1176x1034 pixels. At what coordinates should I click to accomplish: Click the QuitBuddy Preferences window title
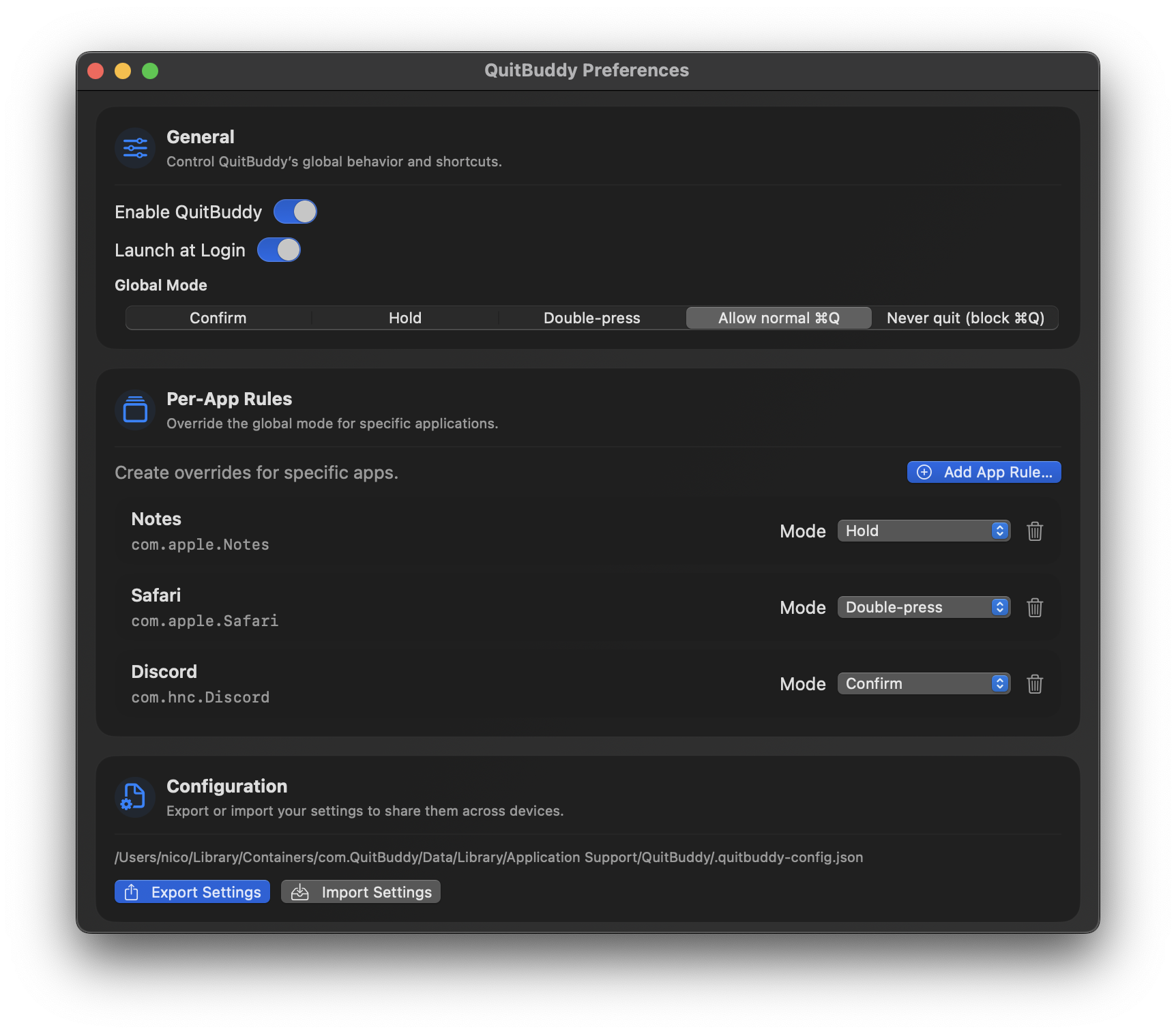(x=587, y=70)
